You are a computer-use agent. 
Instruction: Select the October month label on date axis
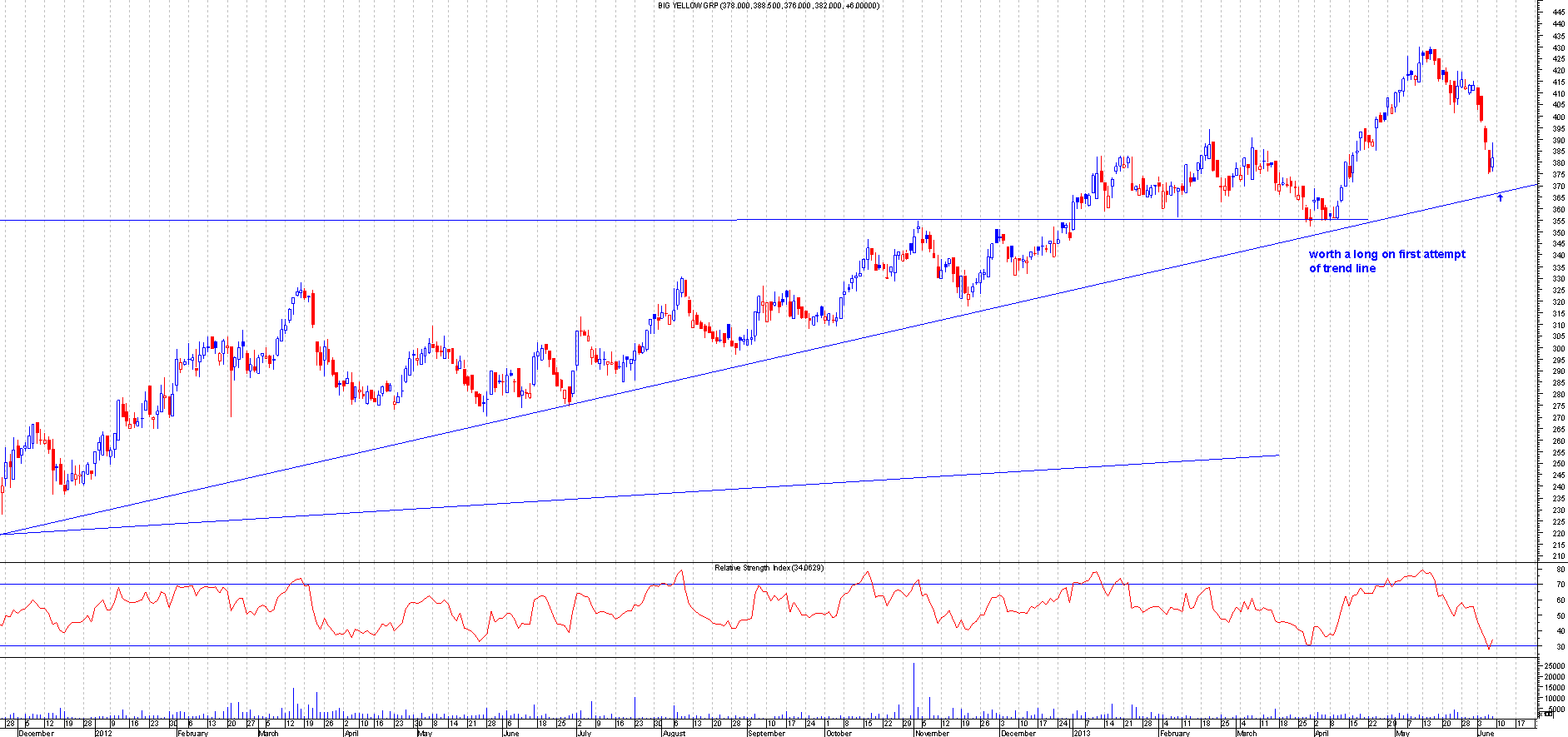pos(839,733)
